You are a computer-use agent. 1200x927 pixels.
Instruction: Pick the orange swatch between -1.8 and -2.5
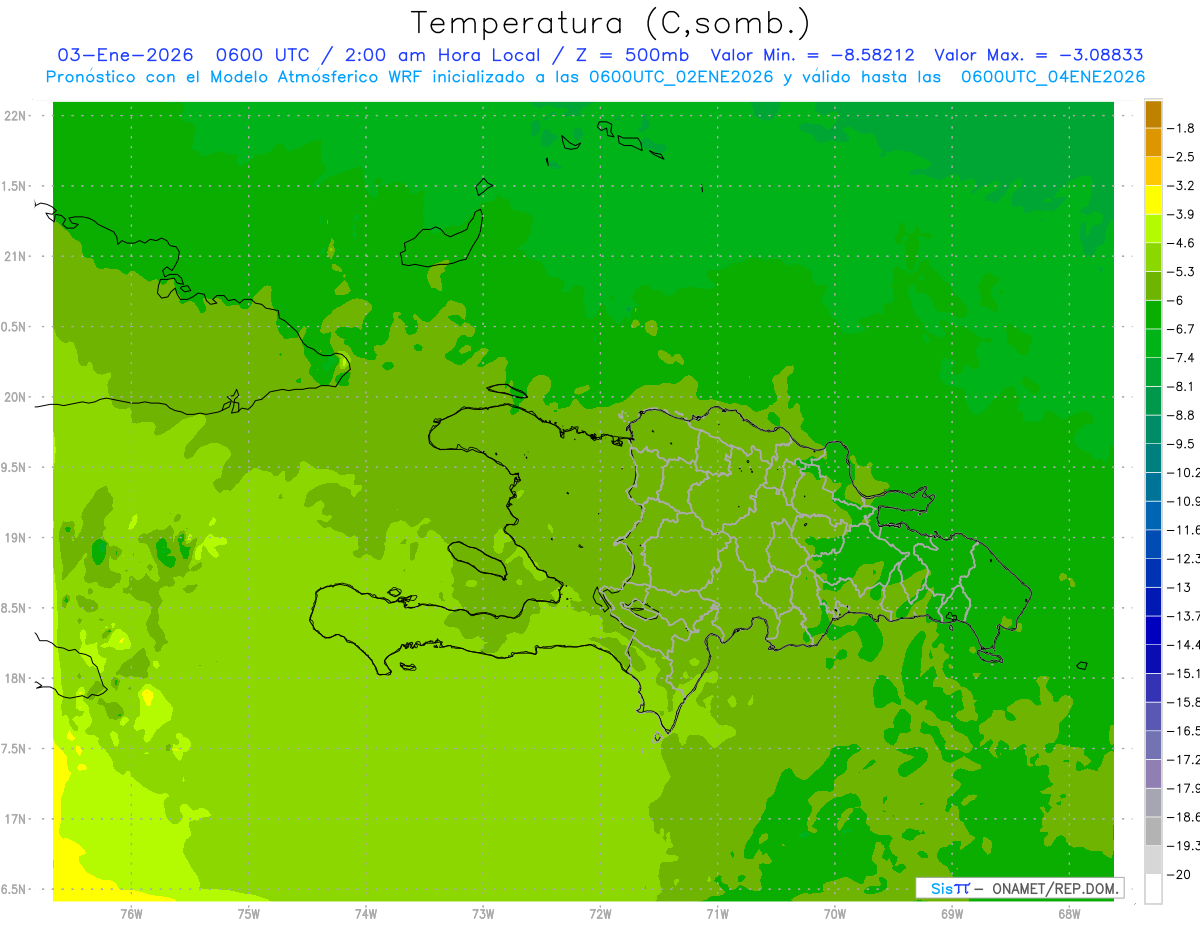tap(1153, 143)
